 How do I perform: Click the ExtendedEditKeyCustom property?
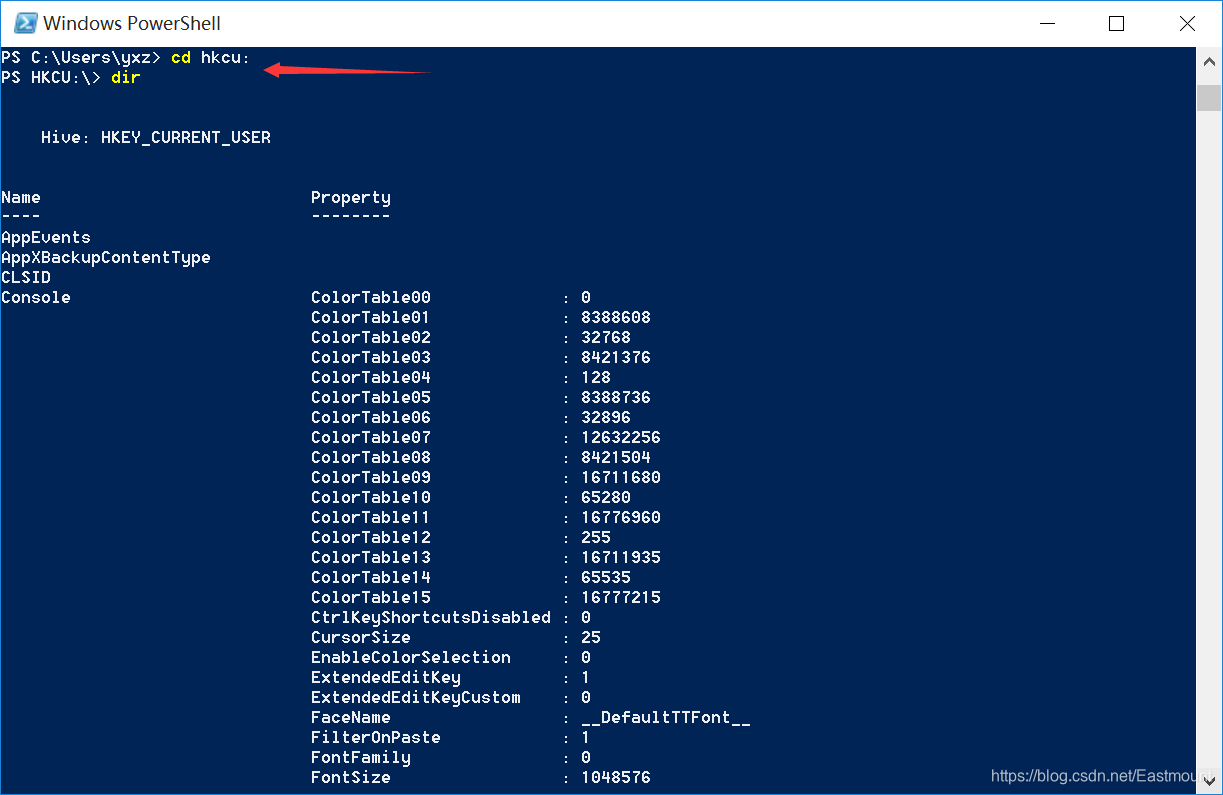[416, 697]
